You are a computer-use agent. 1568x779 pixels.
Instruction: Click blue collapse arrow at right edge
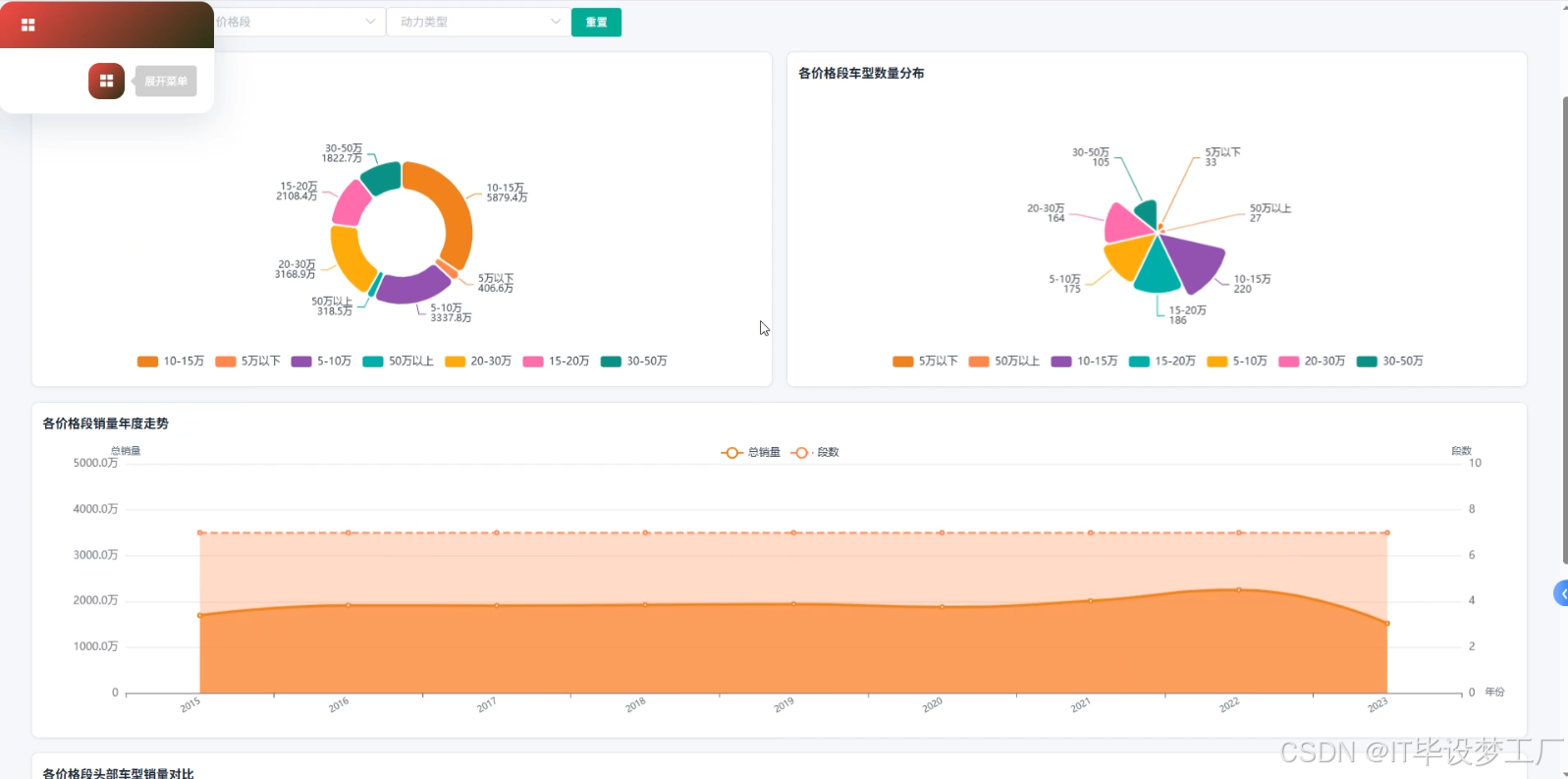(1561, 593)
